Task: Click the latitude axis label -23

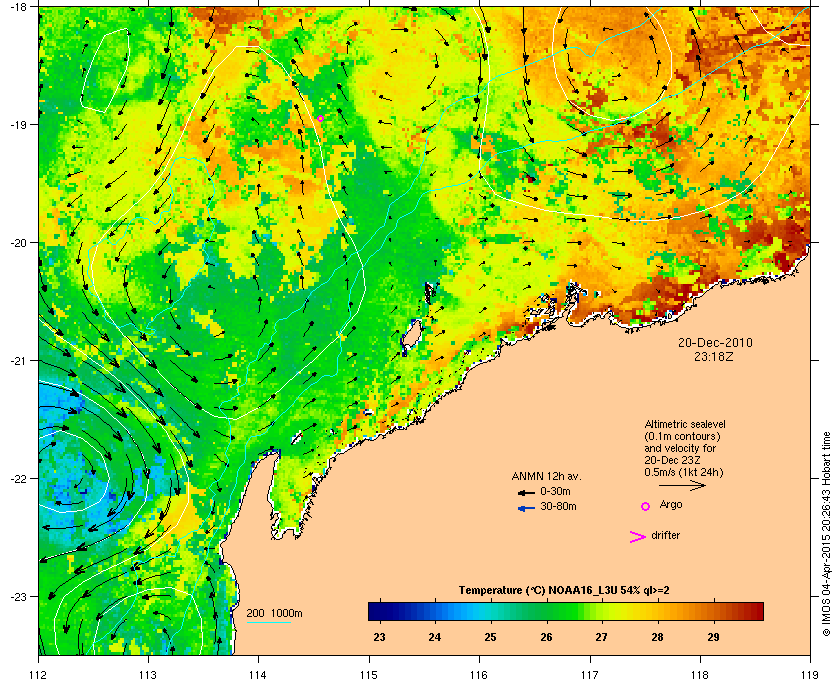Action: click(19, 596)
